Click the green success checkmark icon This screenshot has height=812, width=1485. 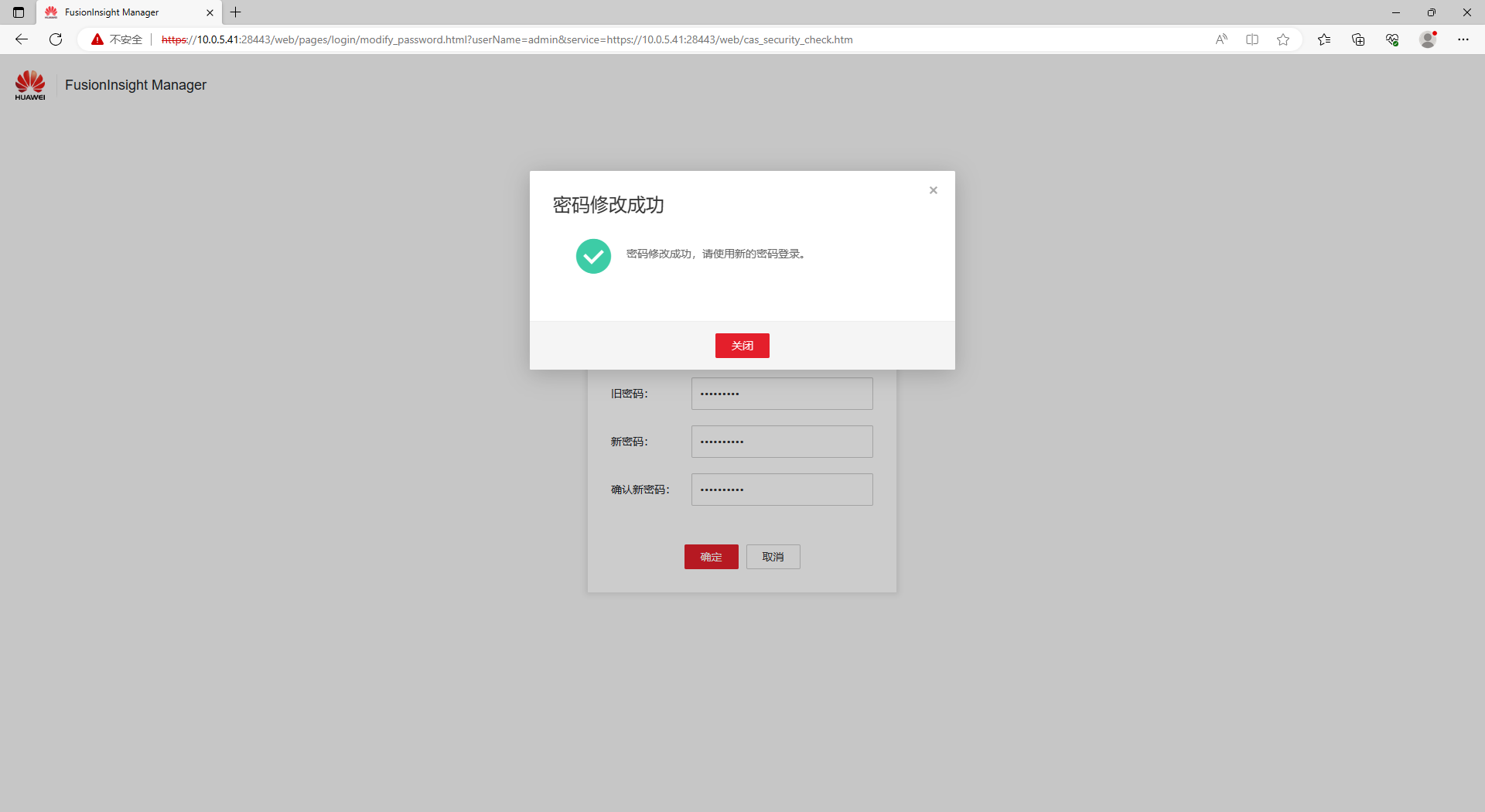click(593, 256)
